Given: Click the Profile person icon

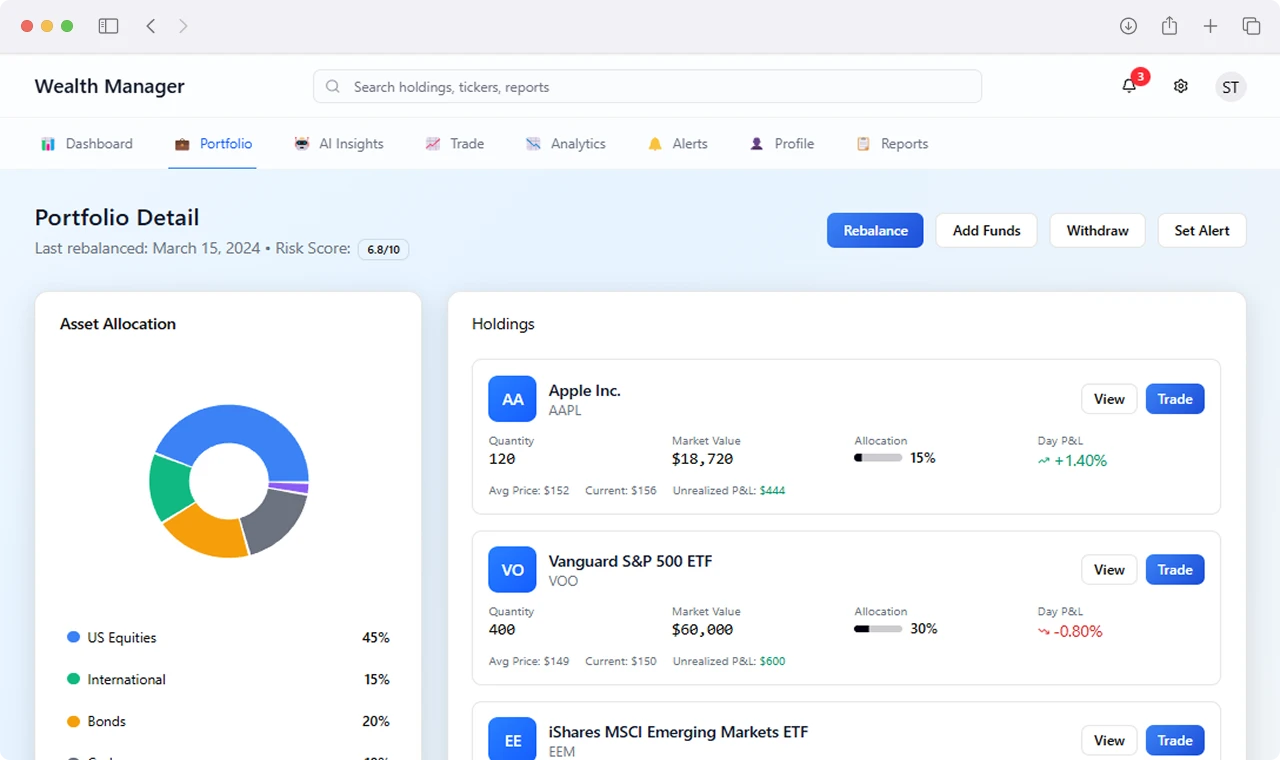Looking at the screenshot, I should (757, 144).
